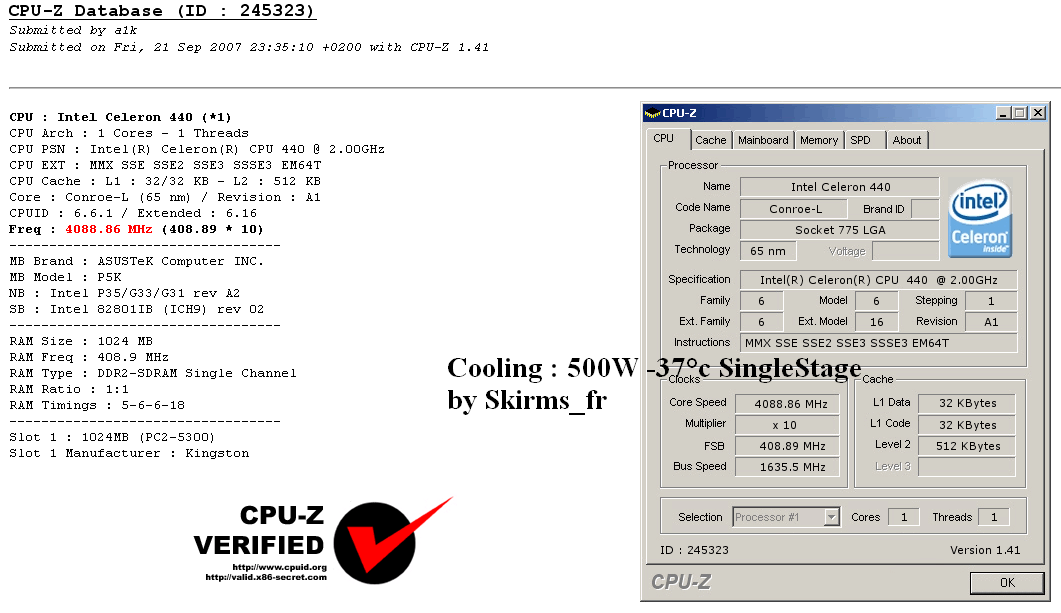Click the 'RAM Timings : 5-6-6-18' line
Screen dimensions: 1061x613
(97, 405)
